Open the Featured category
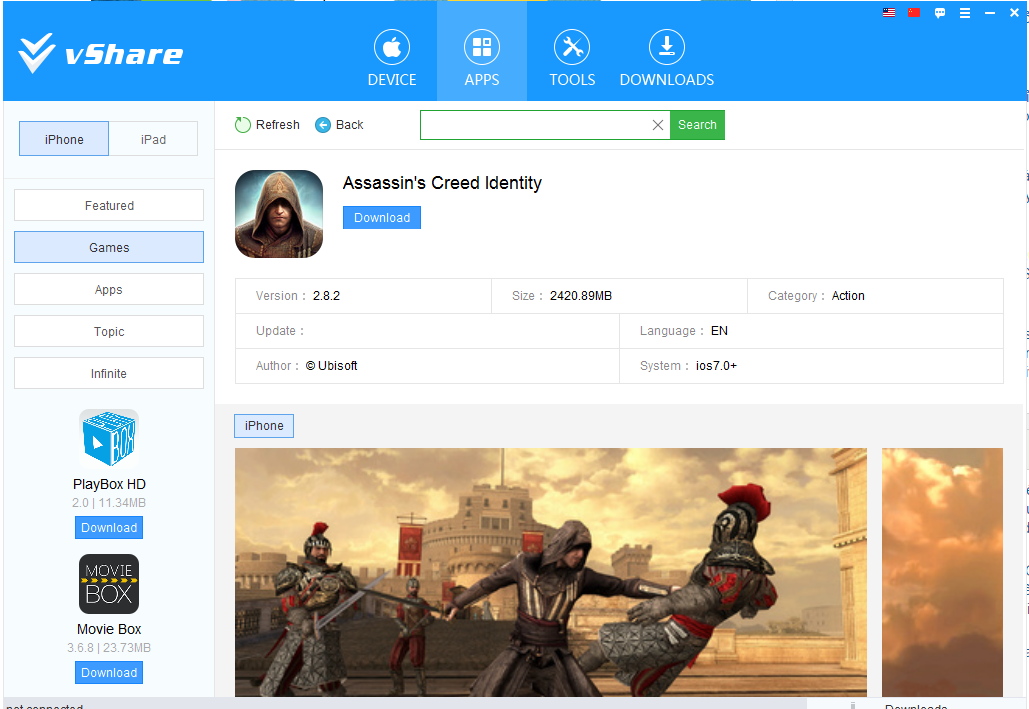Image resolution: width=1029 pixels, height=709 pixels. click(x=109, y=205)
